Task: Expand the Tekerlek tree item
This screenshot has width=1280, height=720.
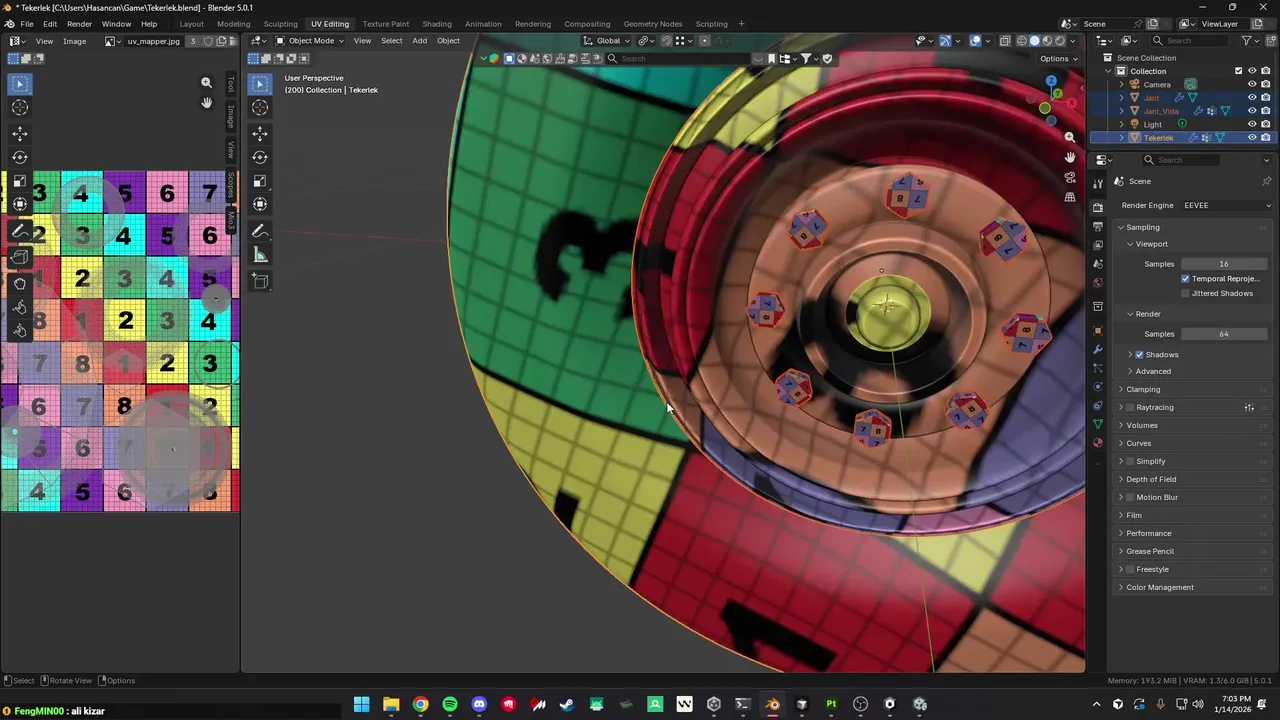Action: [1121, 137]
